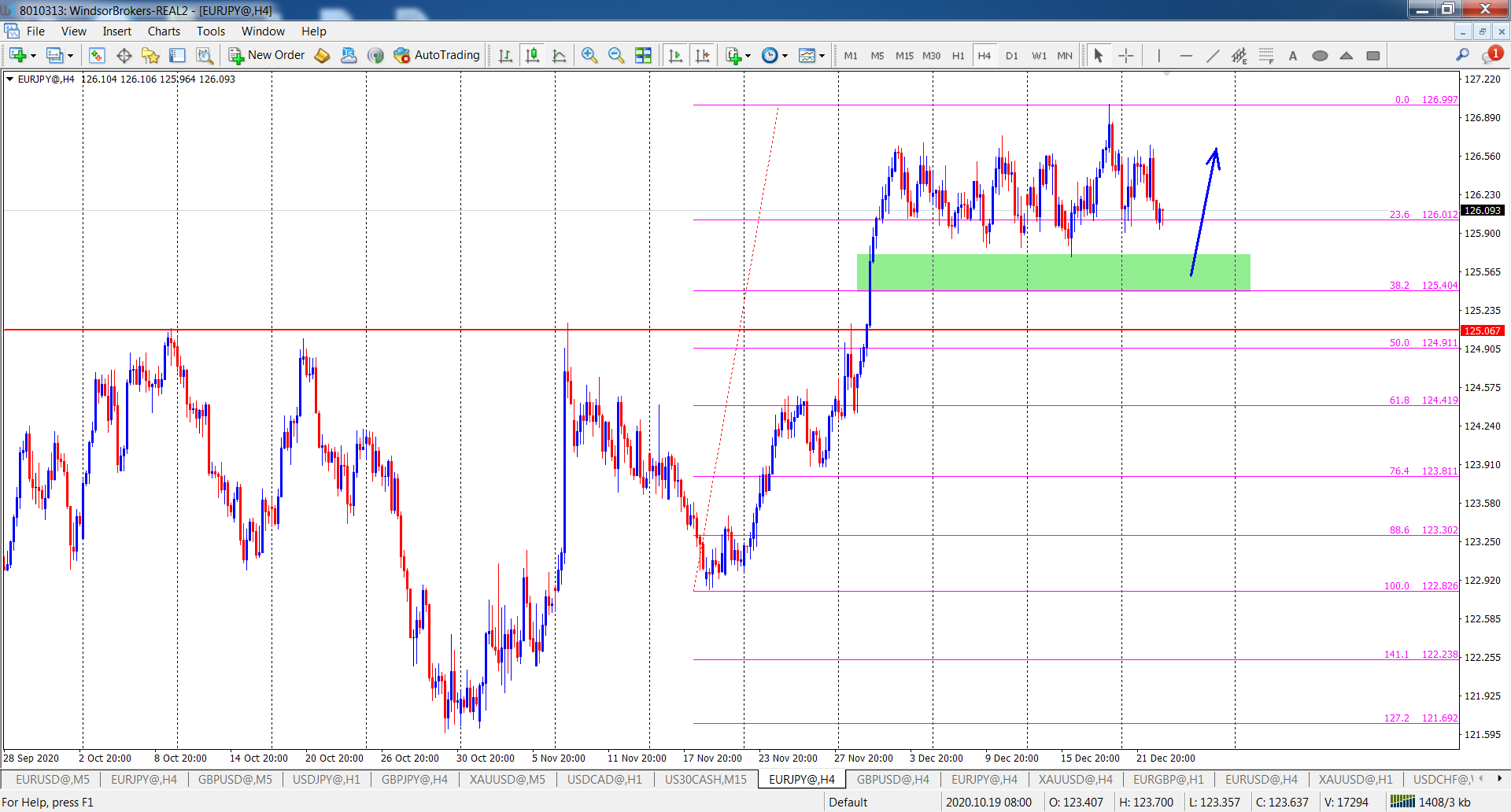Show previous chart tabs left arrow
This screenshot has height=812, width=1511.
pyautogui.click(x=1481, y=779)
